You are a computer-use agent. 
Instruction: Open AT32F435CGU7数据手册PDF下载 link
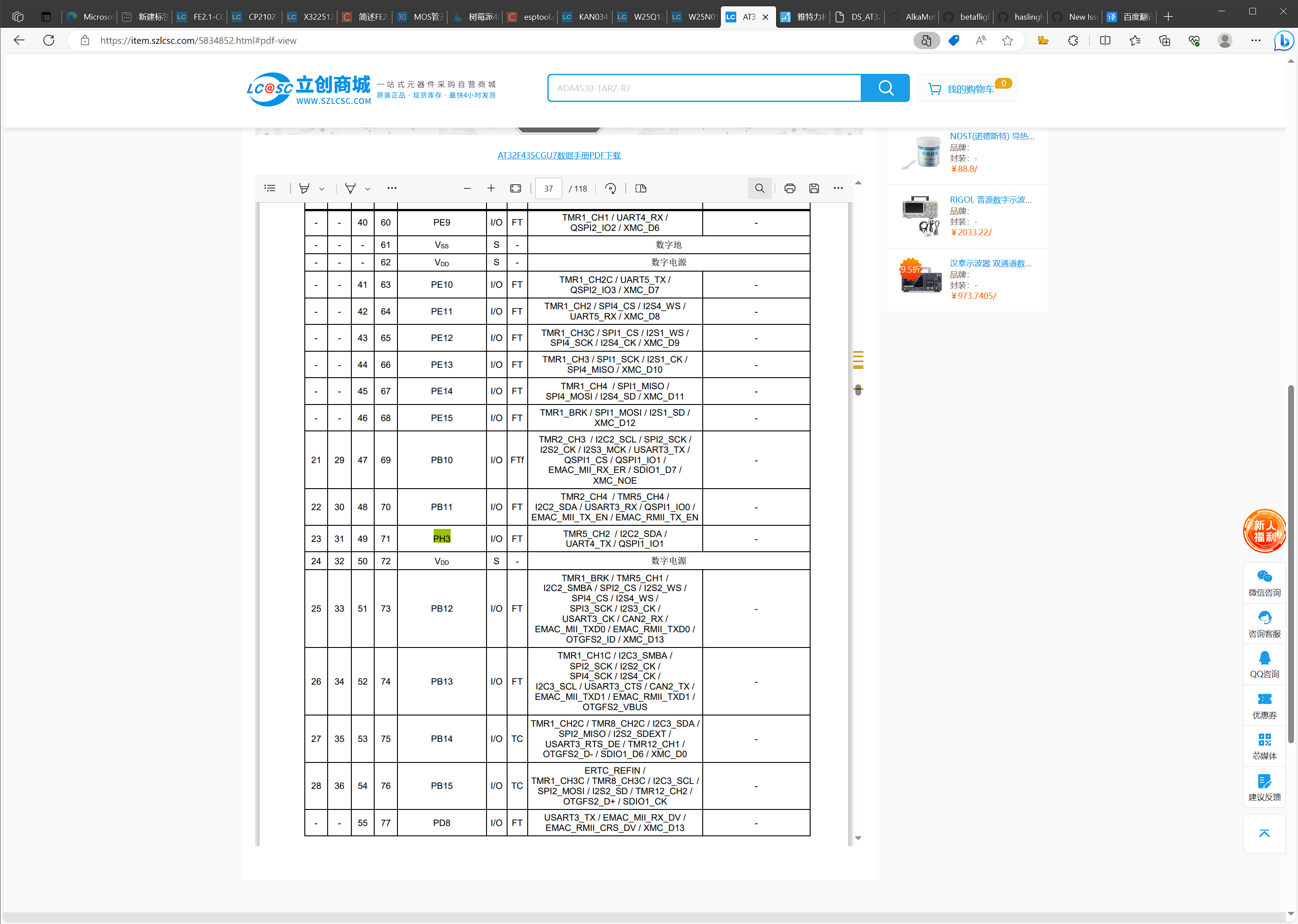559,154
